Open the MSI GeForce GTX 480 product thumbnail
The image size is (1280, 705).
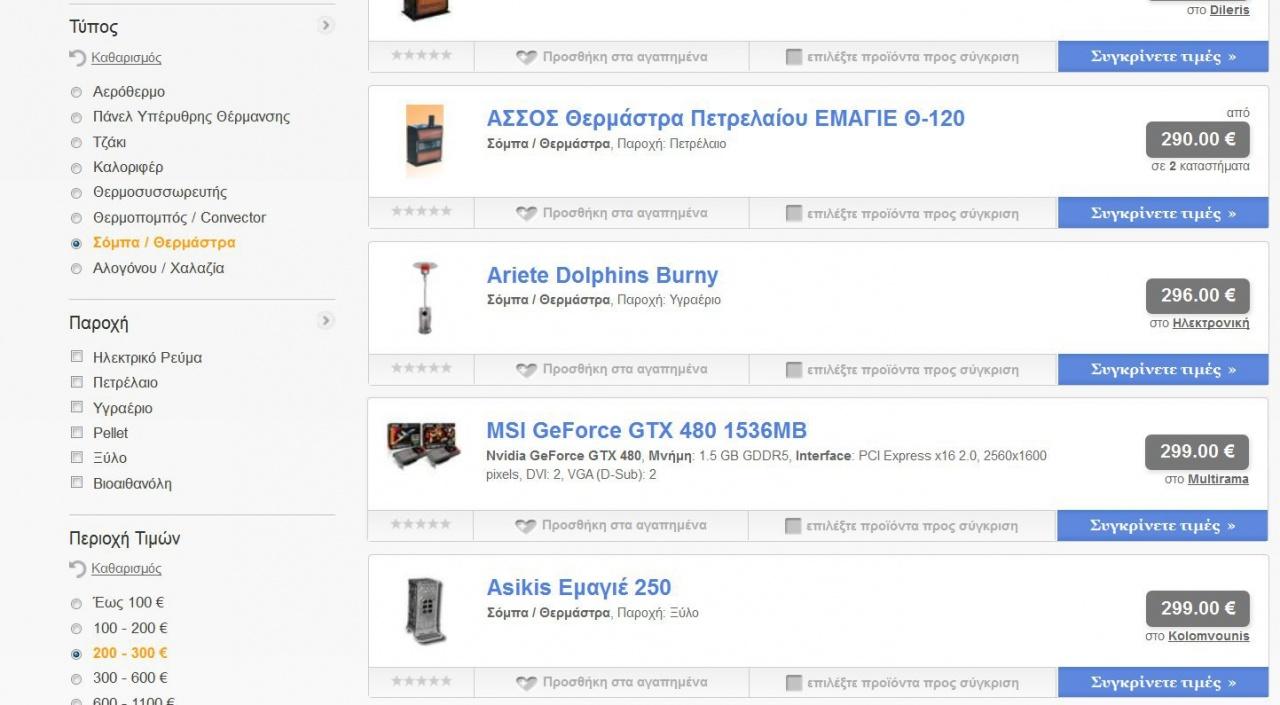tap(424, 446)
